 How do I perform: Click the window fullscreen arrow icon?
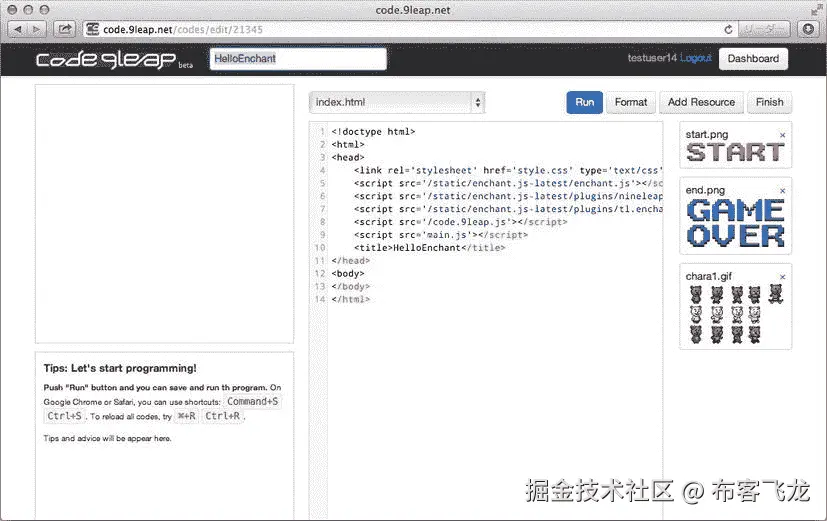pos(815,10)
